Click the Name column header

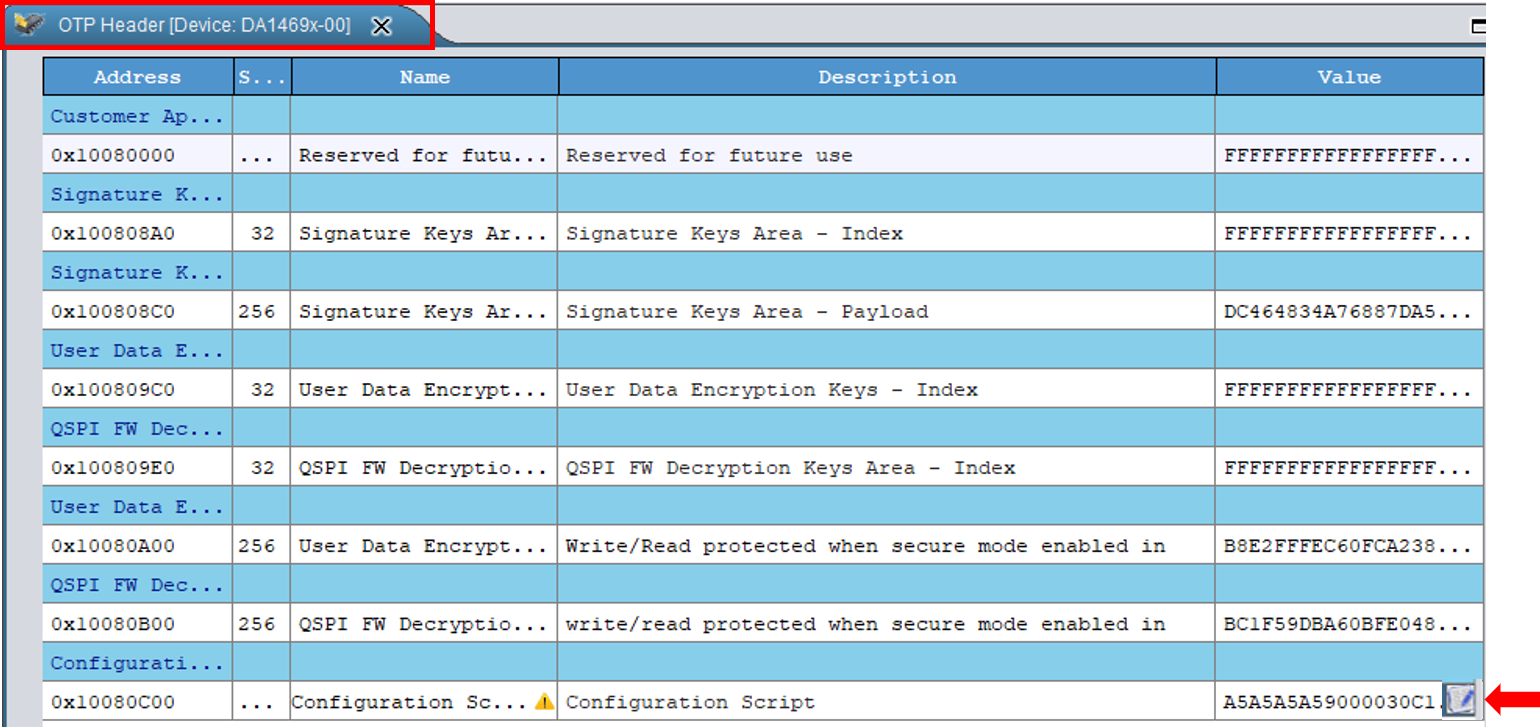coord(425,77)
